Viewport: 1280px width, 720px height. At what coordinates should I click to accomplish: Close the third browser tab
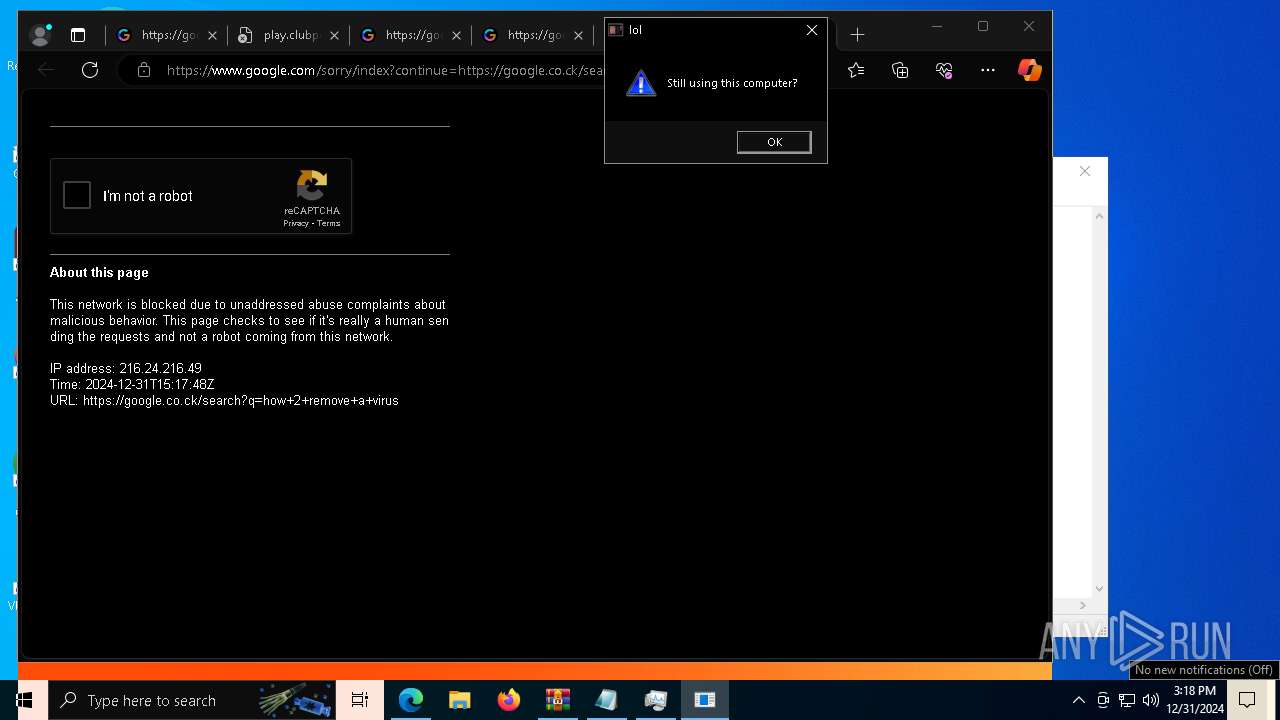point(456,35)
